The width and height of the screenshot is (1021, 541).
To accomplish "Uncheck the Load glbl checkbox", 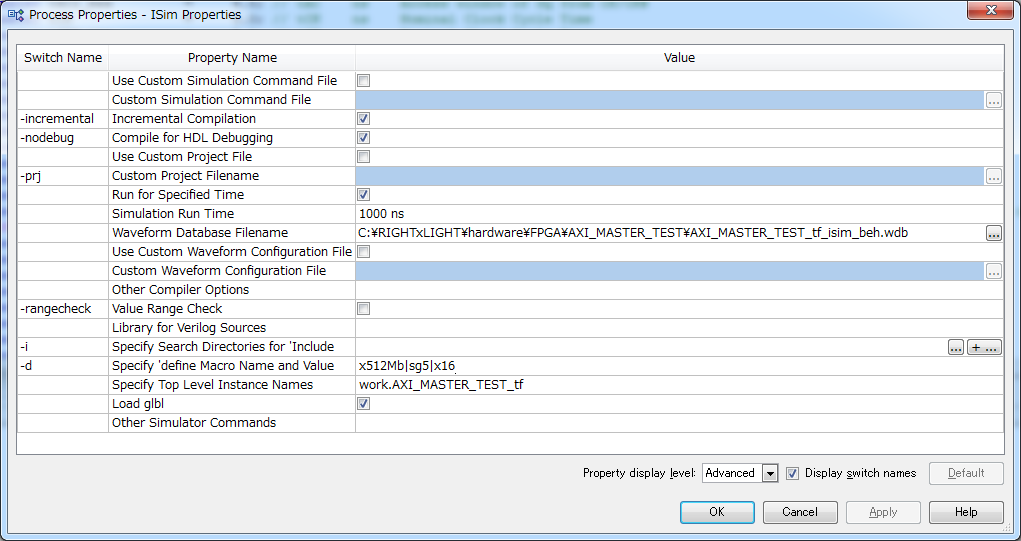I will pos(364,404).
